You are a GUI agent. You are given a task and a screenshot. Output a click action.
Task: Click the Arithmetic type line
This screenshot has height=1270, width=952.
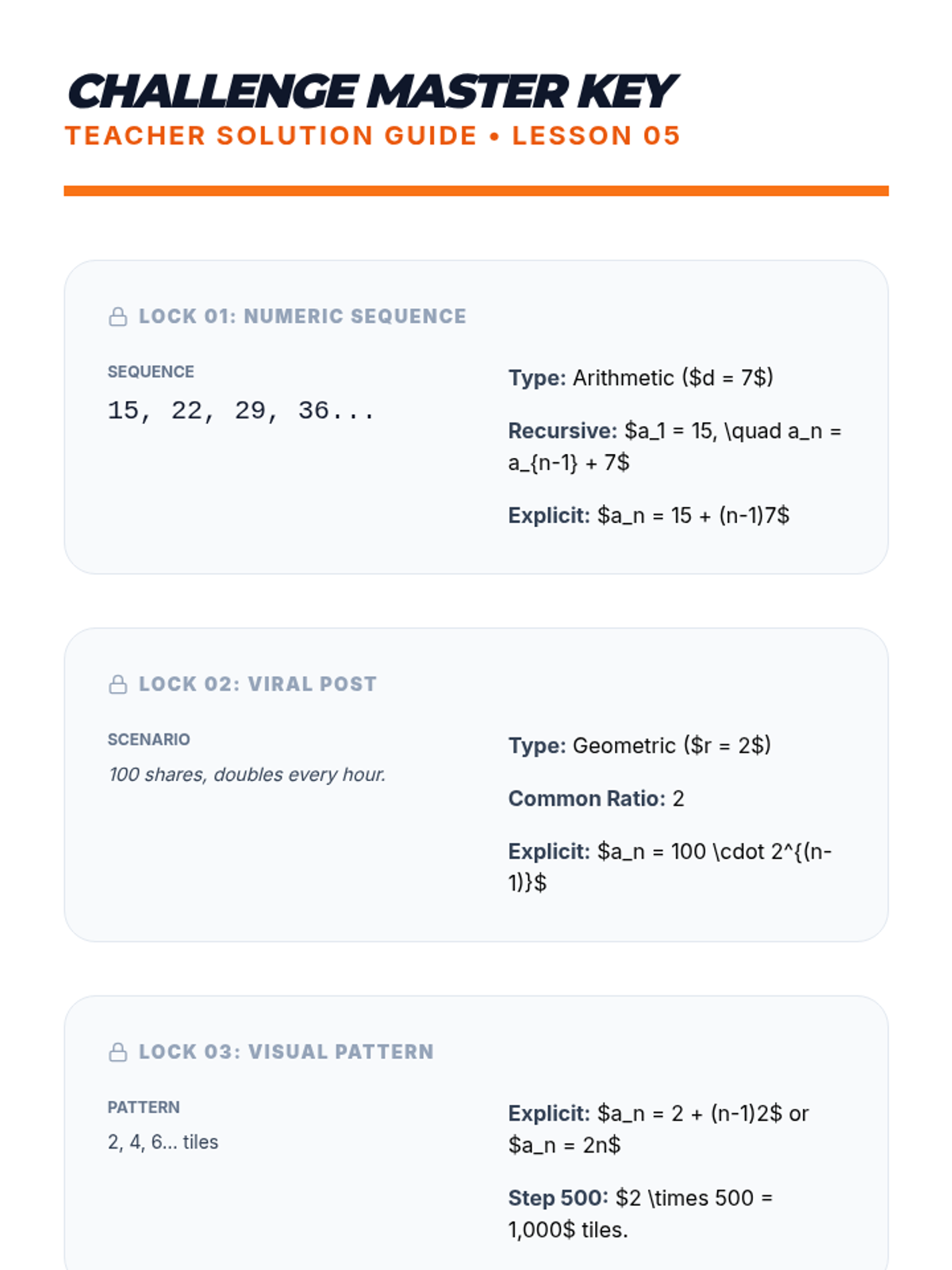[641, 378]
